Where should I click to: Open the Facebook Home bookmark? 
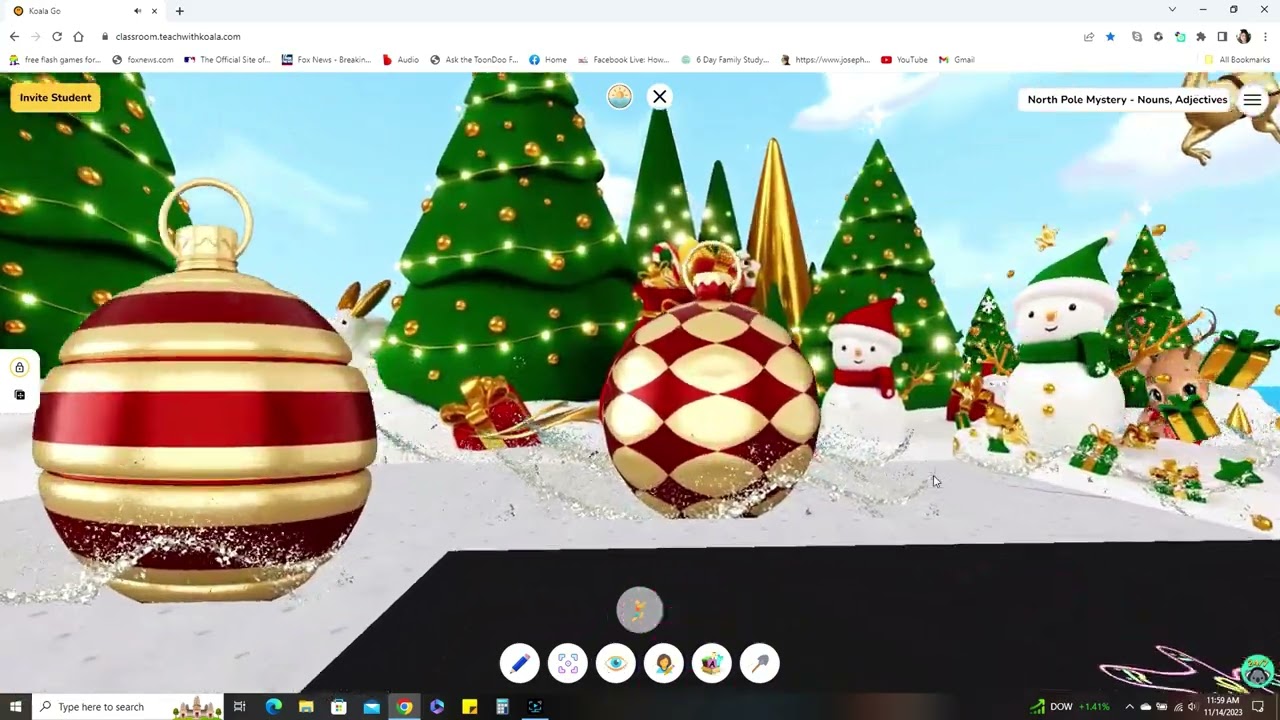coord(548,60)
